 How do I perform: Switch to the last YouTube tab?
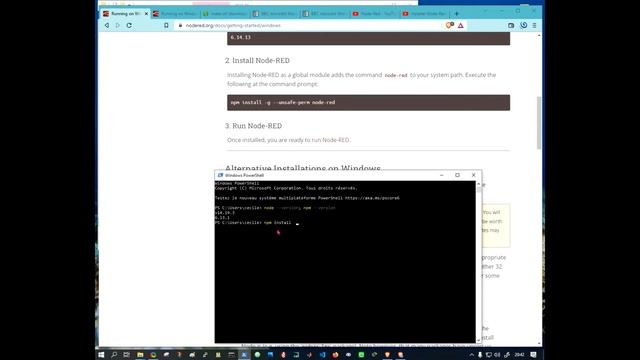(x=424, y=13)
